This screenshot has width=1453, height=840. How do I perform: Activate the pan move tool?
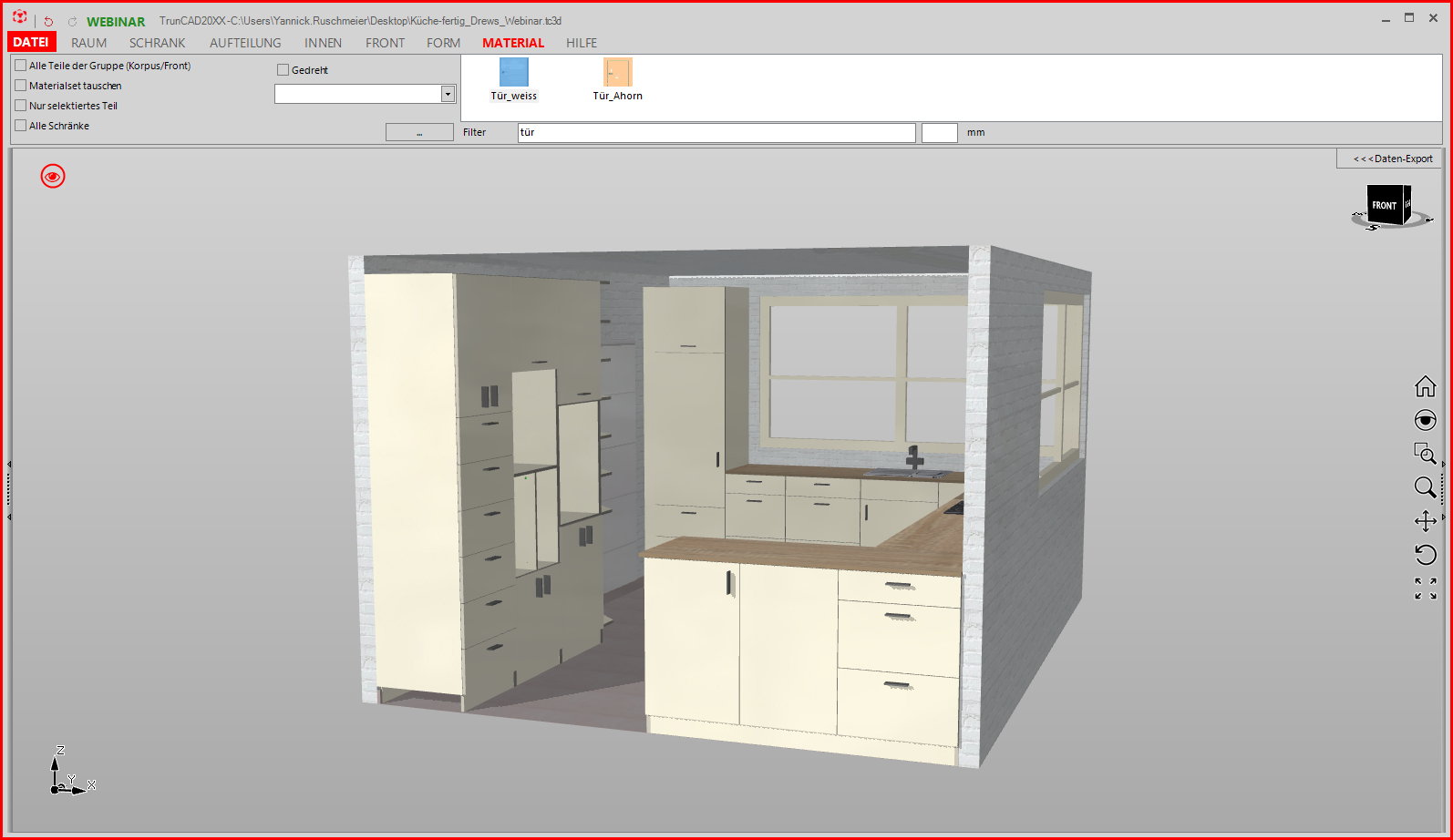[1425, 521]
